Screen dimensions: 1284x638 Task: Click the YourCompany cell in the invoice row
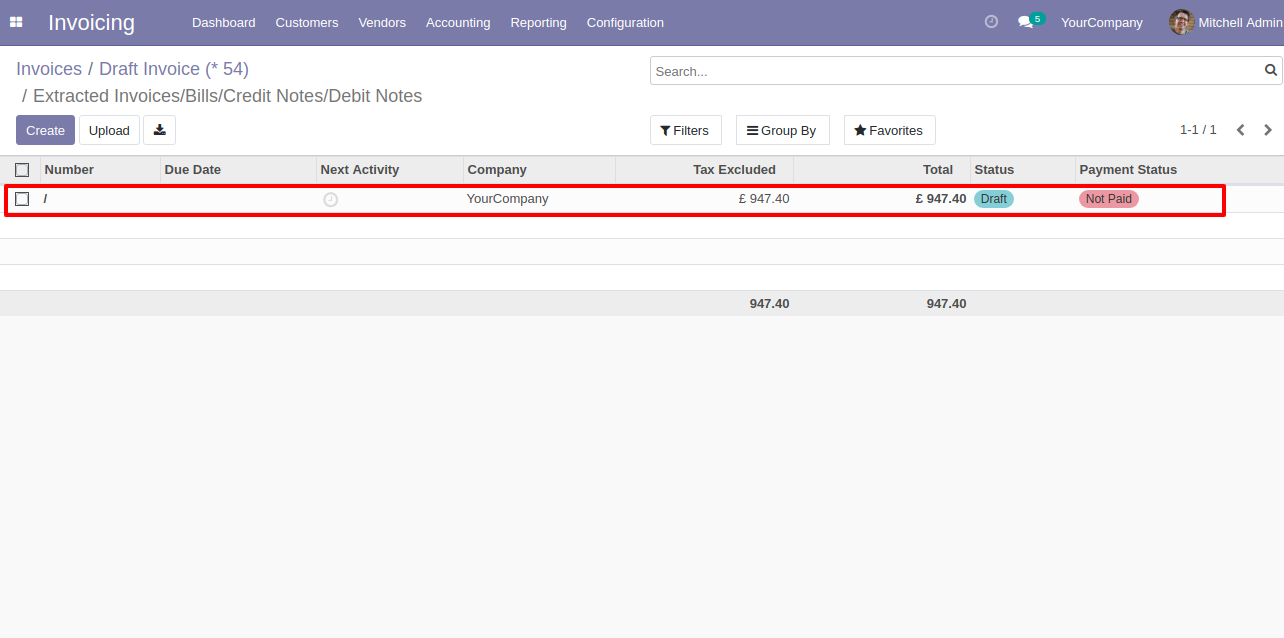coord(508,199)
